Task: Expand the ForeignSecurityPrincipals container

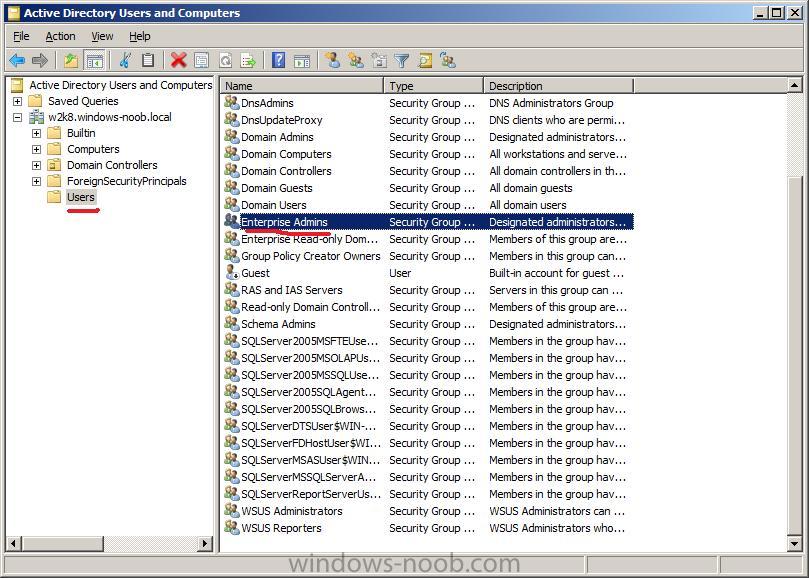Action: click(x=36, y=181)
